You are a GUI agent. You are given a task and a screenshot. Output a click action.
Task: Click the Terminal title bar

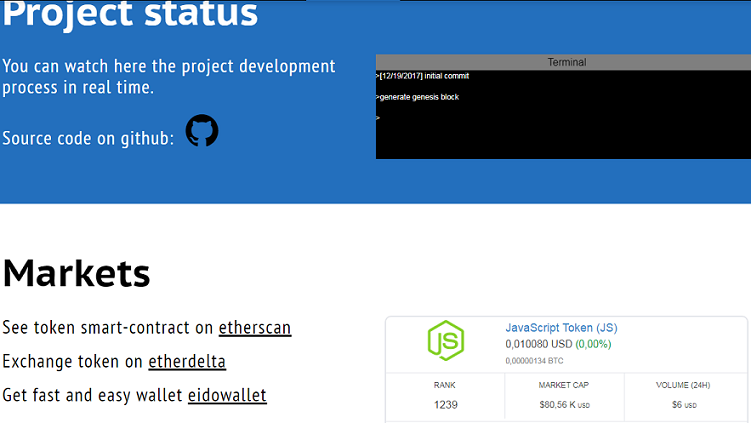coord(563,62)
